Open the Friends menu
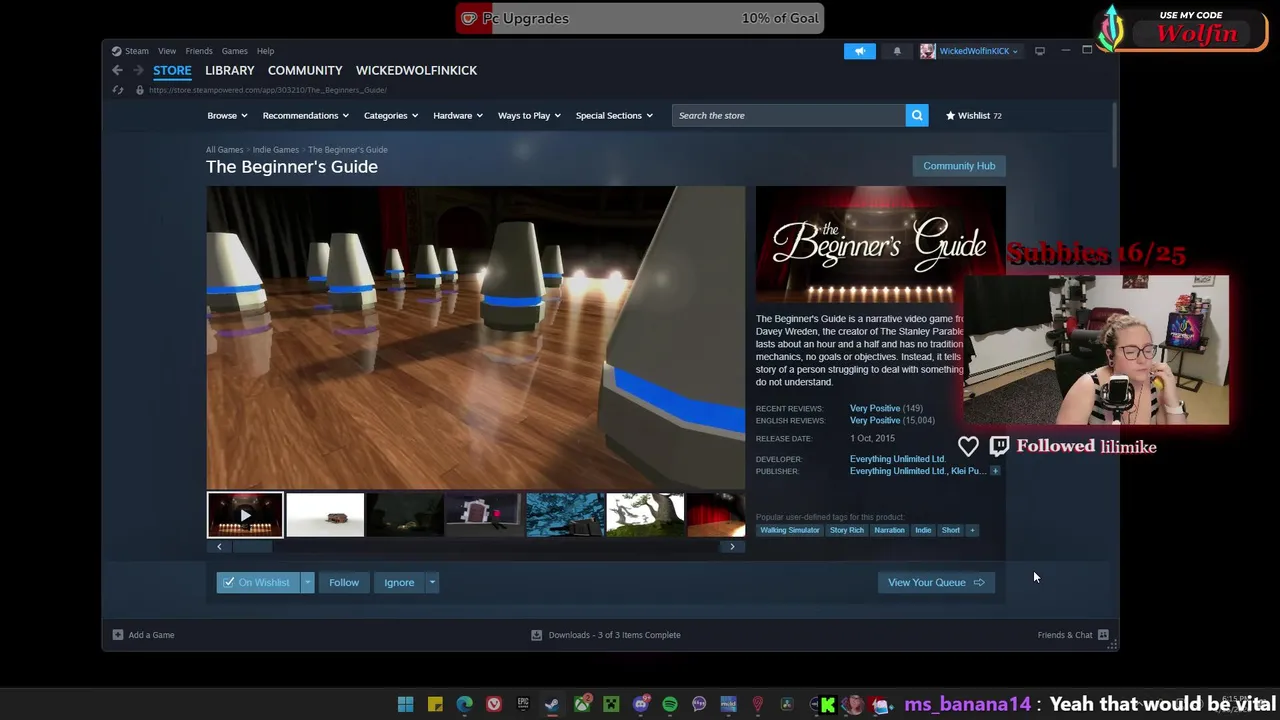Screen dimensions: 1280x720 [x=199, y=51]
